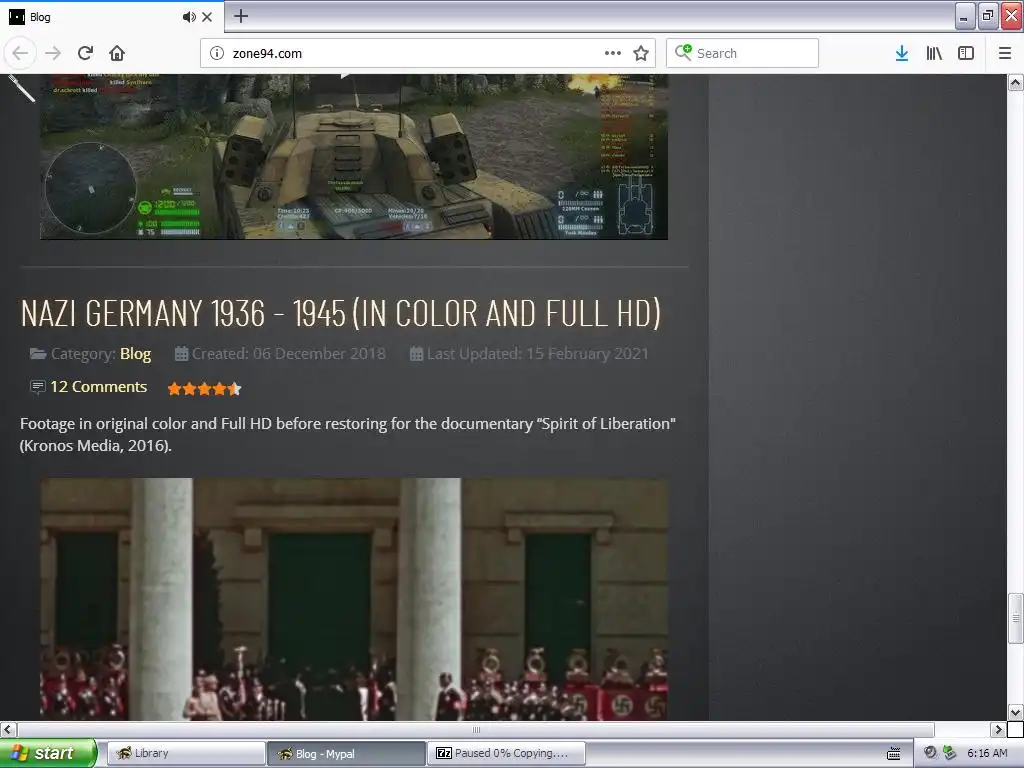Switch to Library taskbar window
Screen dimensions: 1024x768
click(186, 753)
